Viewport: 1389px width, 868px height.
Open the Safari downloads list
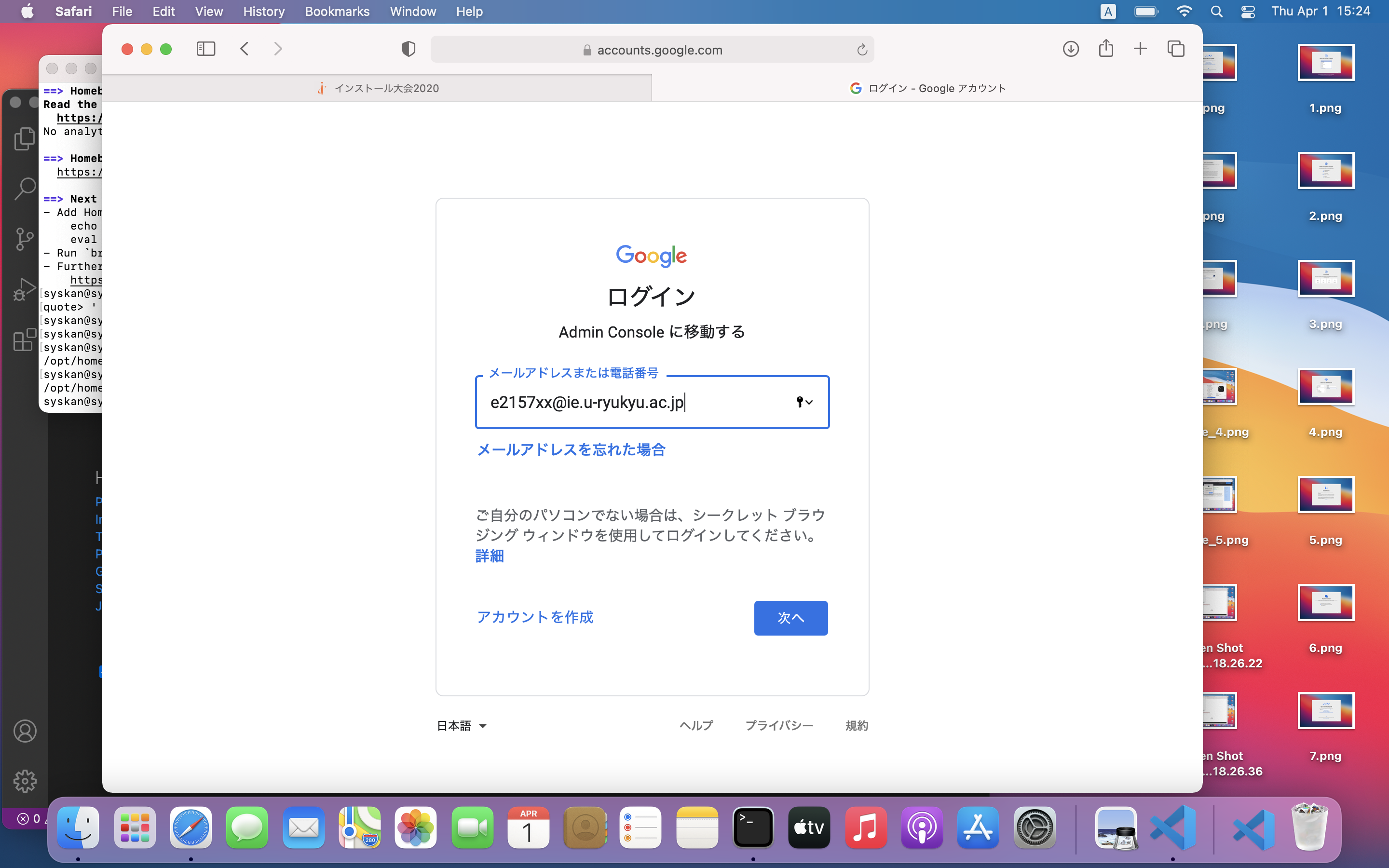point(1071,49)
